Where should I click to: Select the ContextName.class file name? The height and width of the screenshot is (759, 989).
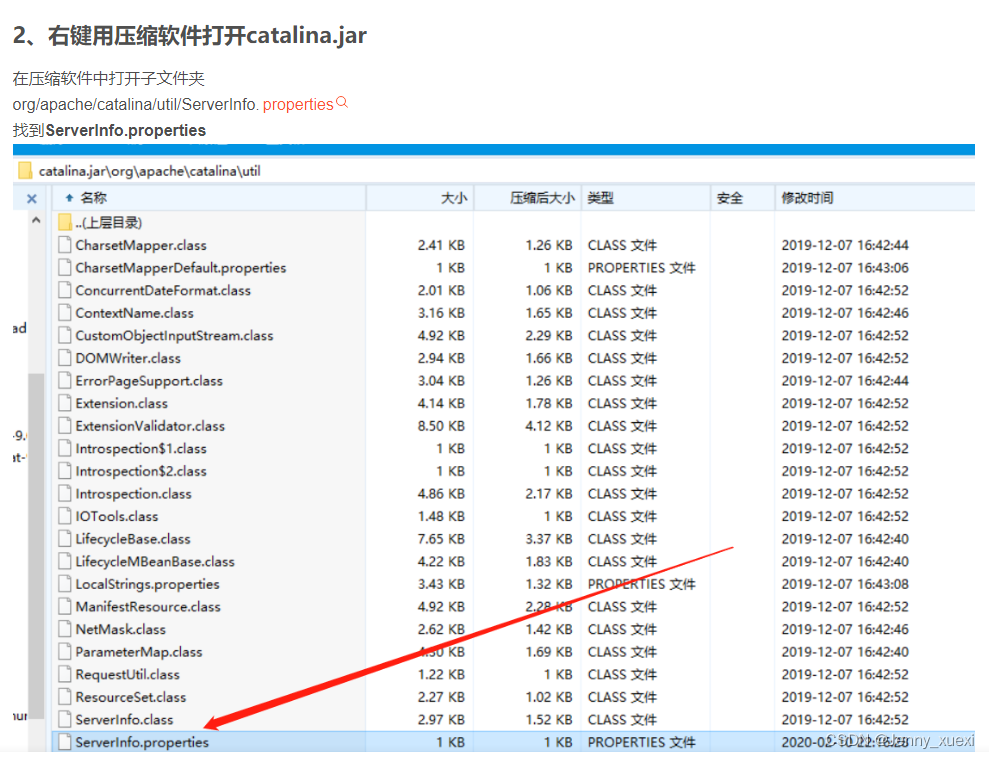click(134, 314)
